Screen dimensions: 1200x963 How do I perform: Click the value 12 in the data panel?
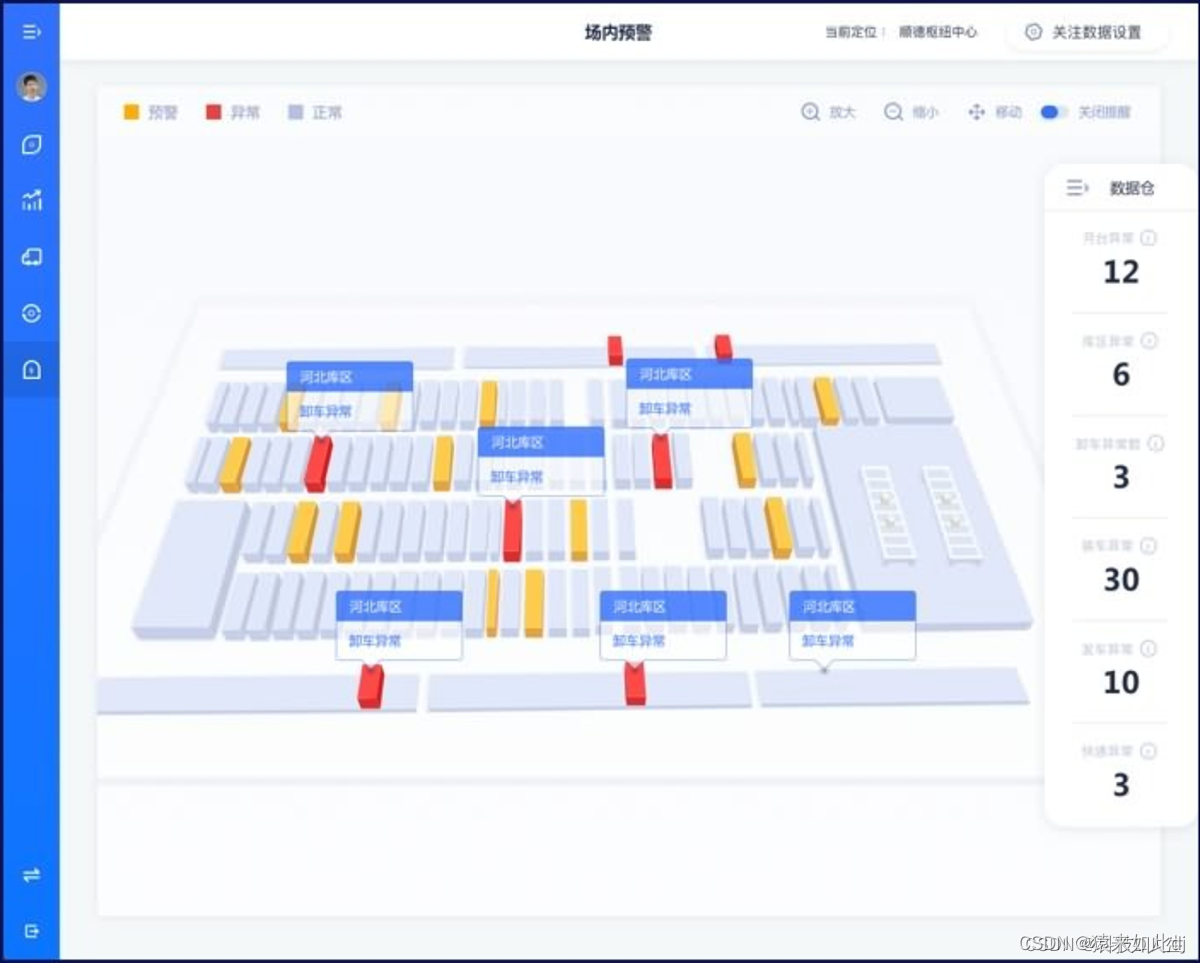coord(1121,272)
